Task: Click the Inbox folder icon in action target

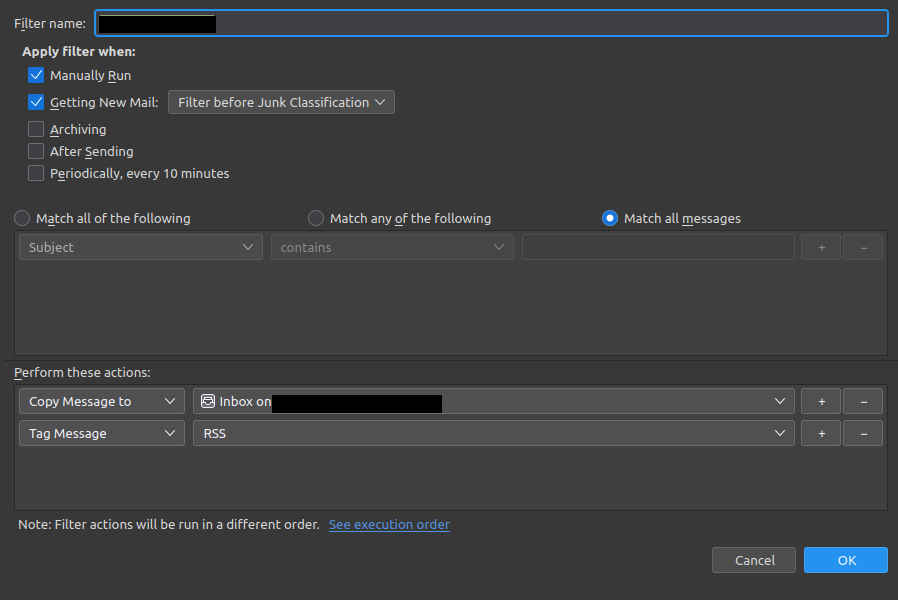Action: [208, 401]
